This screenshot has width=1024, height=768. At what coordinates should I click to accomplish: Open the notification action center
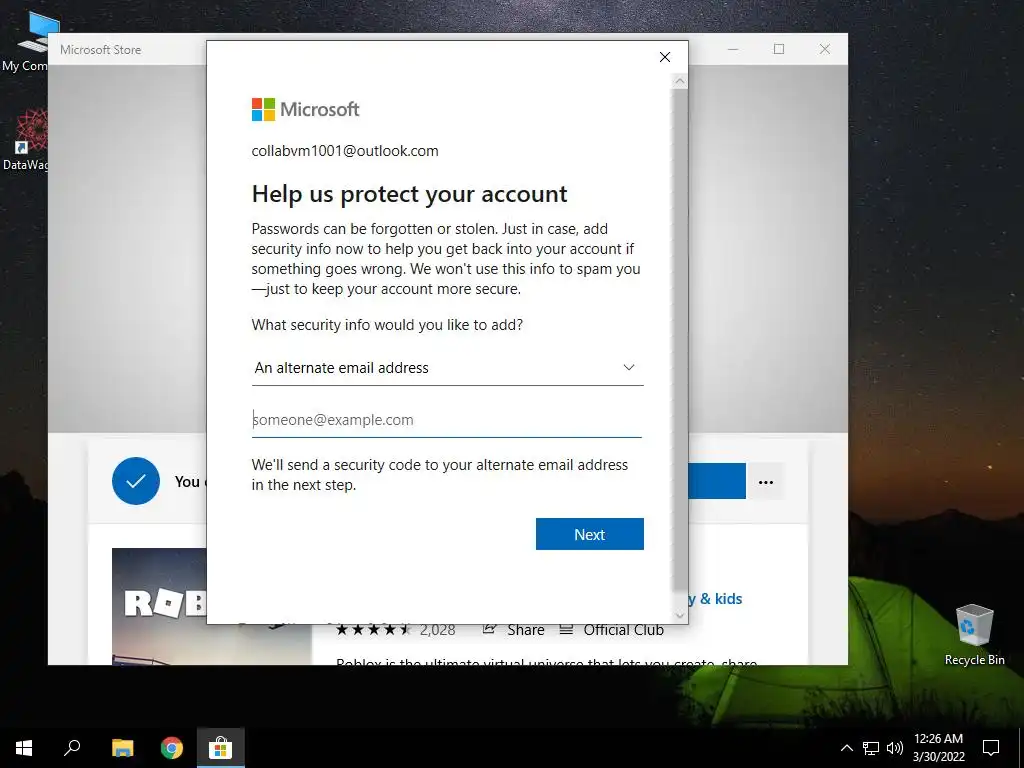[x=991, y=748]
